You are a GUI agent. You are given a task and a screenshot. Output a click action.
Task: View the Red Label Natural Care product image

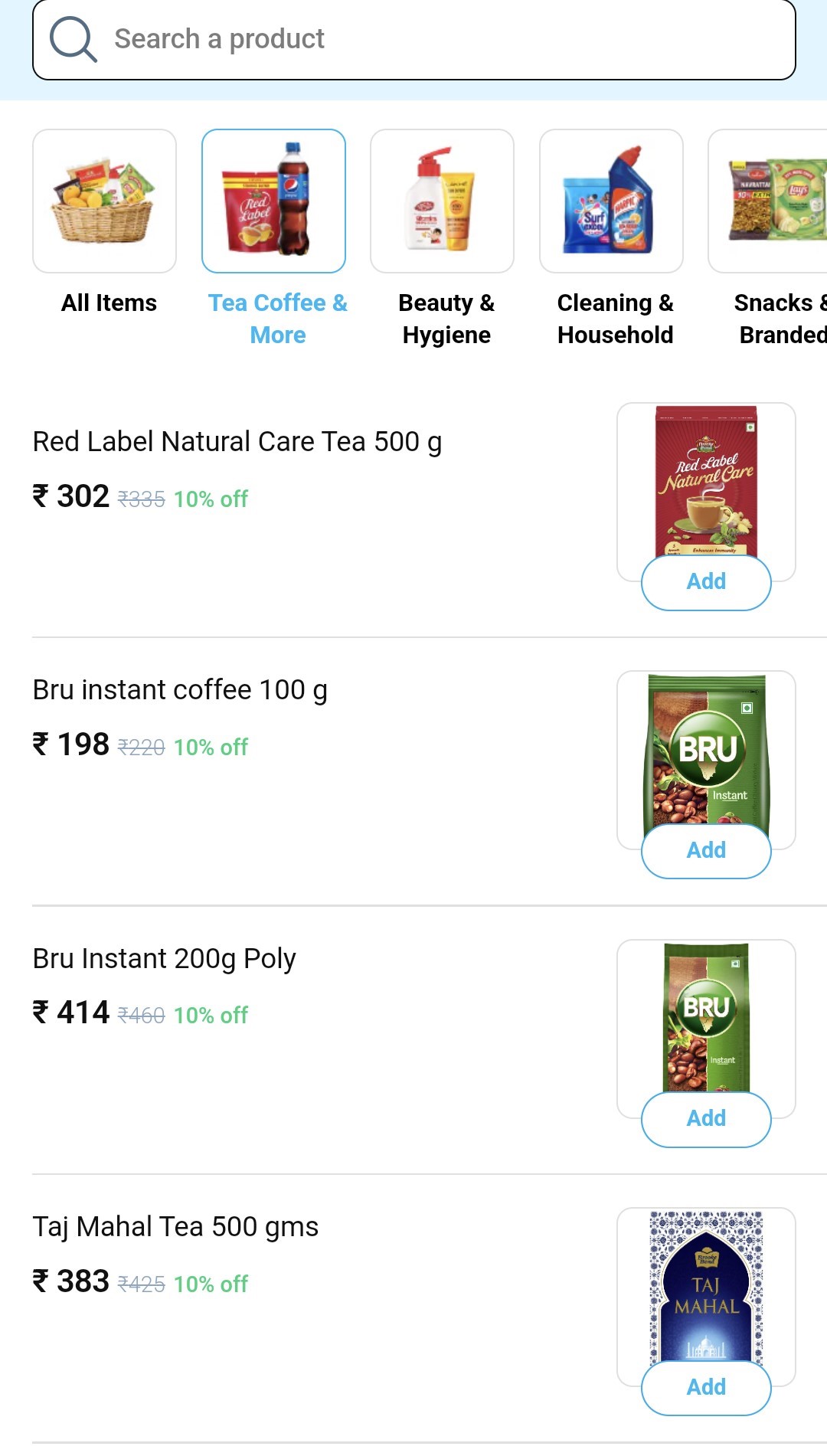point(706,480)
